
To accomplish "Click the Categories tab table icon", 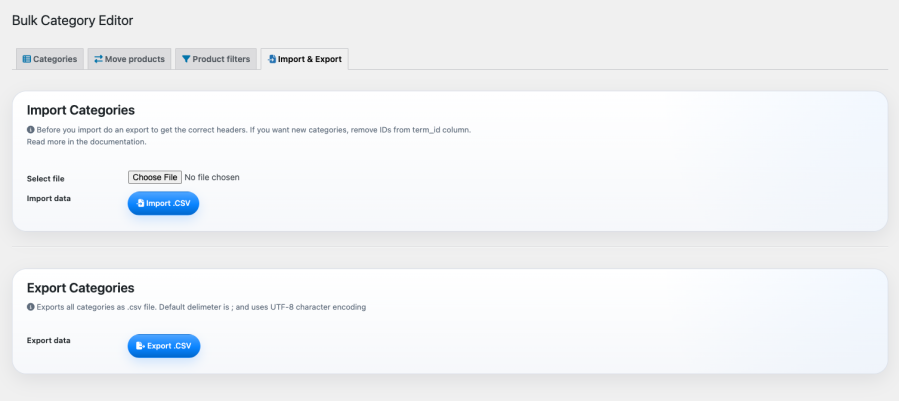I will (x=26, y=59).
